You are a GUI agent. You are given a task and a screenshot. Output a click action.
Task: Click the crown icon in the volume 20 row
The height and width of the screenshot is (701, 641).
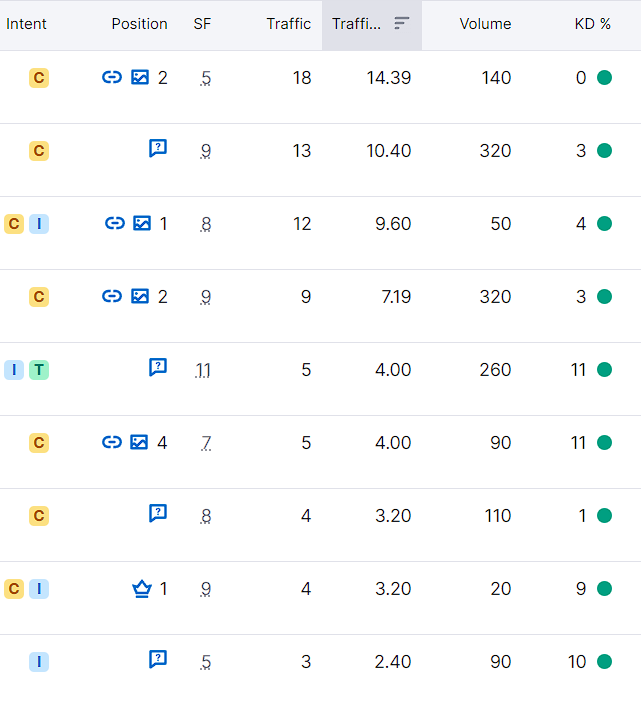pyautogui.click(x=142, y=588)
